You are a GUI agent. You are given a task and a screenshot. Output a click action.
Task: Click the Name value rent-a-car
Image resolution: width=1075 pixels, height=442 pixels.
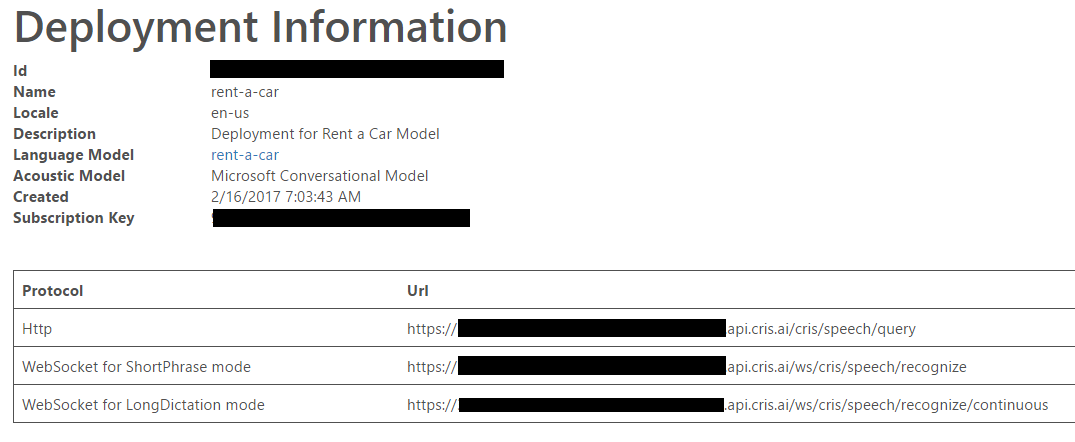245,92
